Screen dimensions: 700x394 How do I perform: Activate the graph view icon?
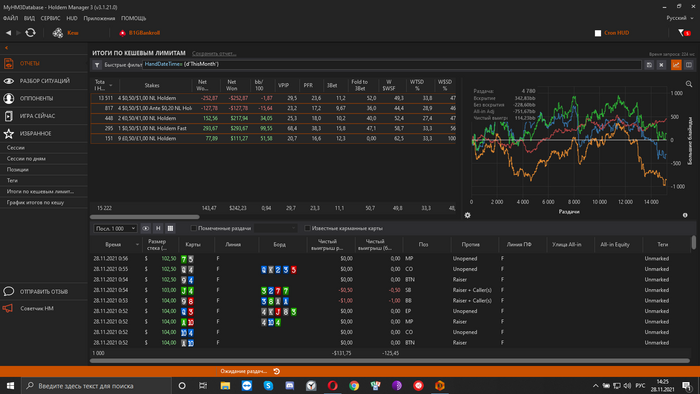pyautogui.click(x=676, y=65)
